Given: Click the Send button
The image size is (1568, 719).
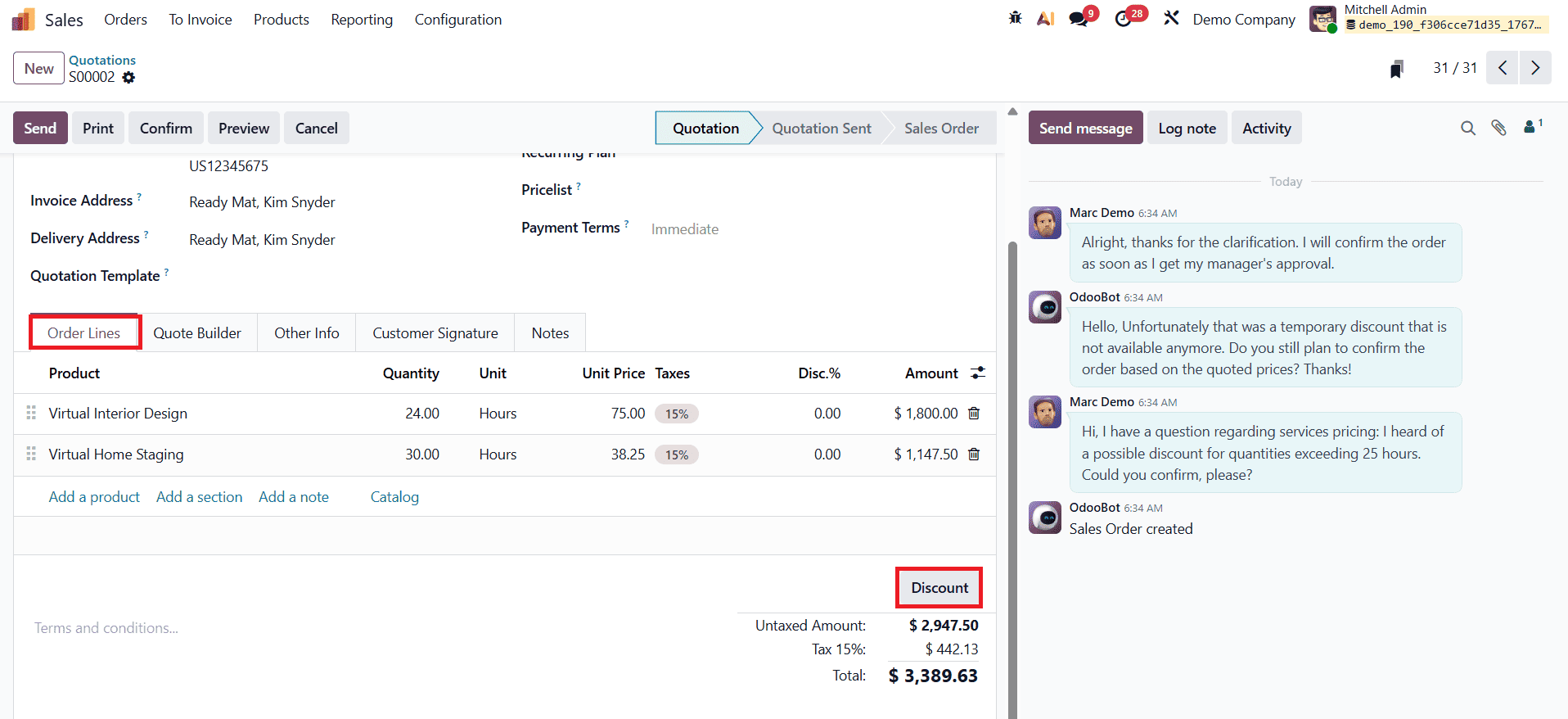Looking at the screenshot, I should (x=40, y=128).
